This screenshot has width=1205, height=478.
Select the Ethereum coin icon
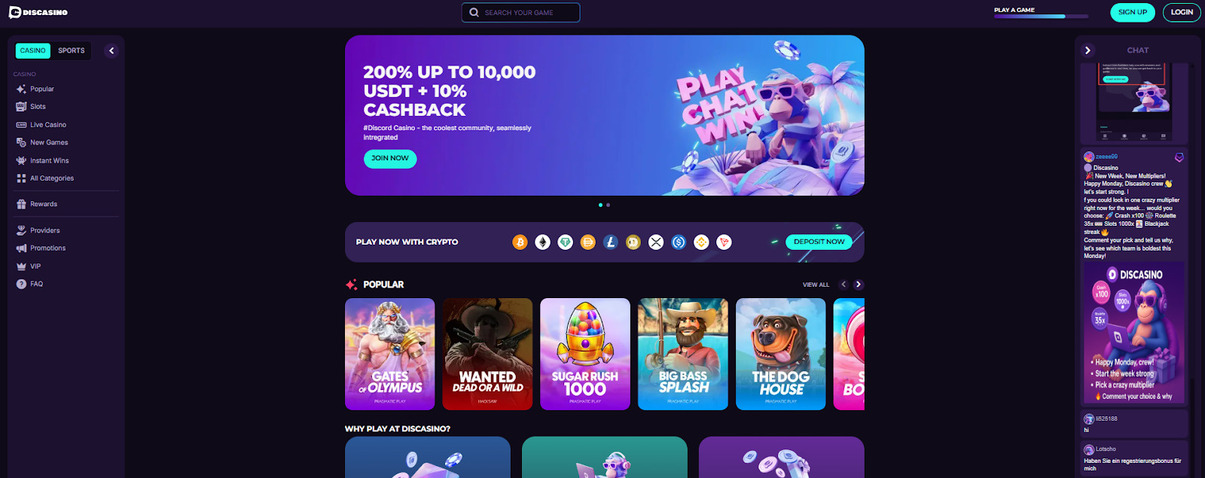tap(542, 242)
